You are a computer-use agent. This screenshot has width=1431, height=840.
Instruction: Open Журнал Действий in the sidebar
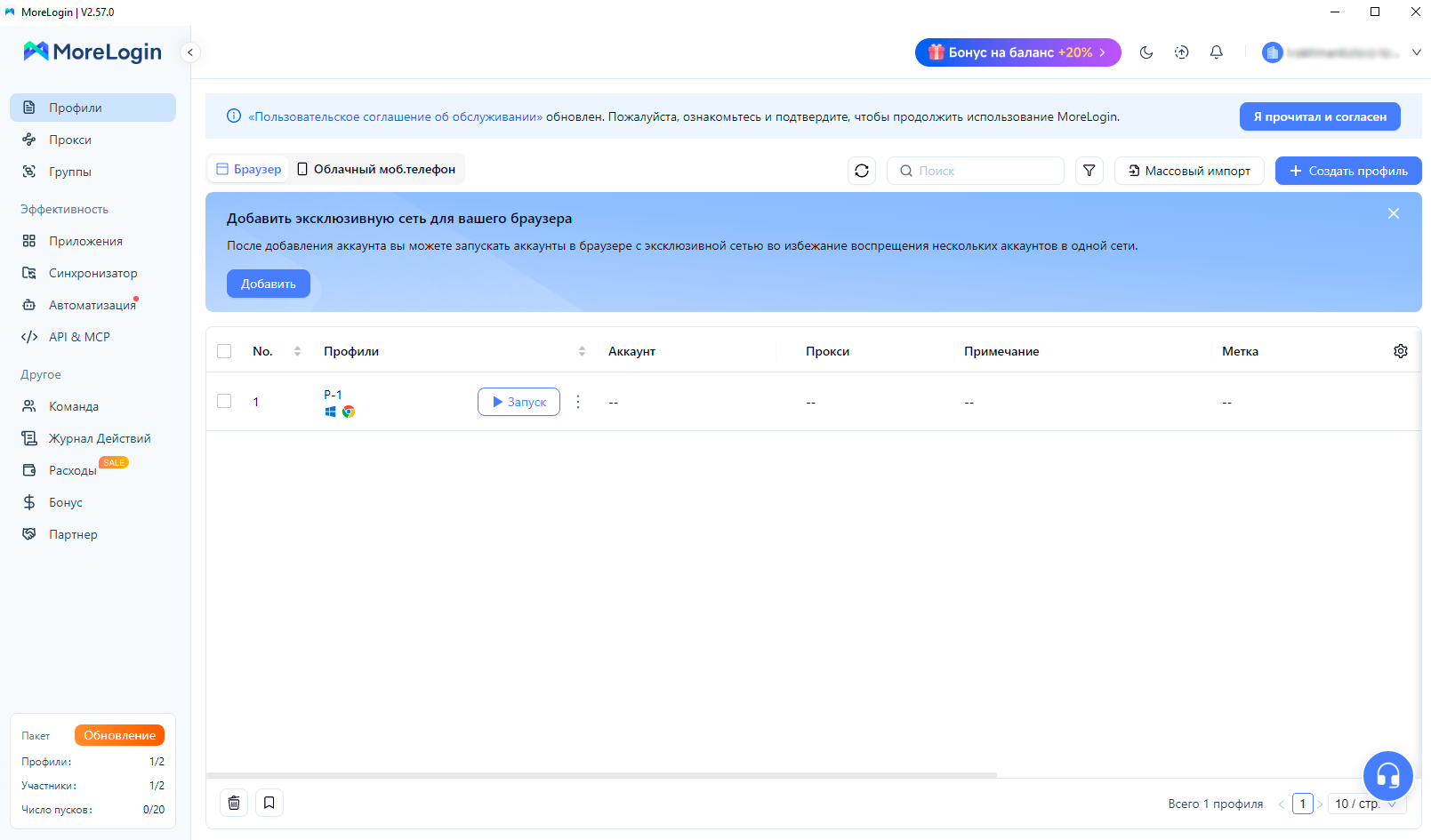tap(92, 438)
